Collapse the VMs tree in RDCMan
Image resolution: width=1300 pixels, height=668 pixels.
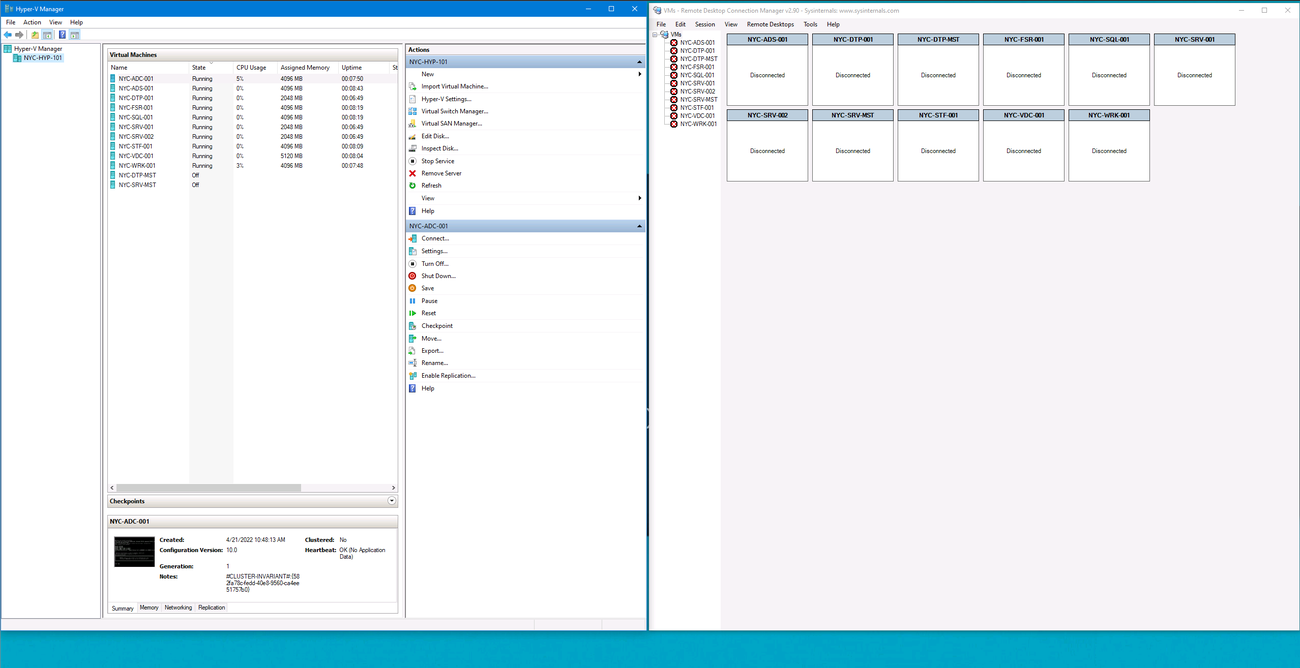pyautogui.click(x=656, y=34)
